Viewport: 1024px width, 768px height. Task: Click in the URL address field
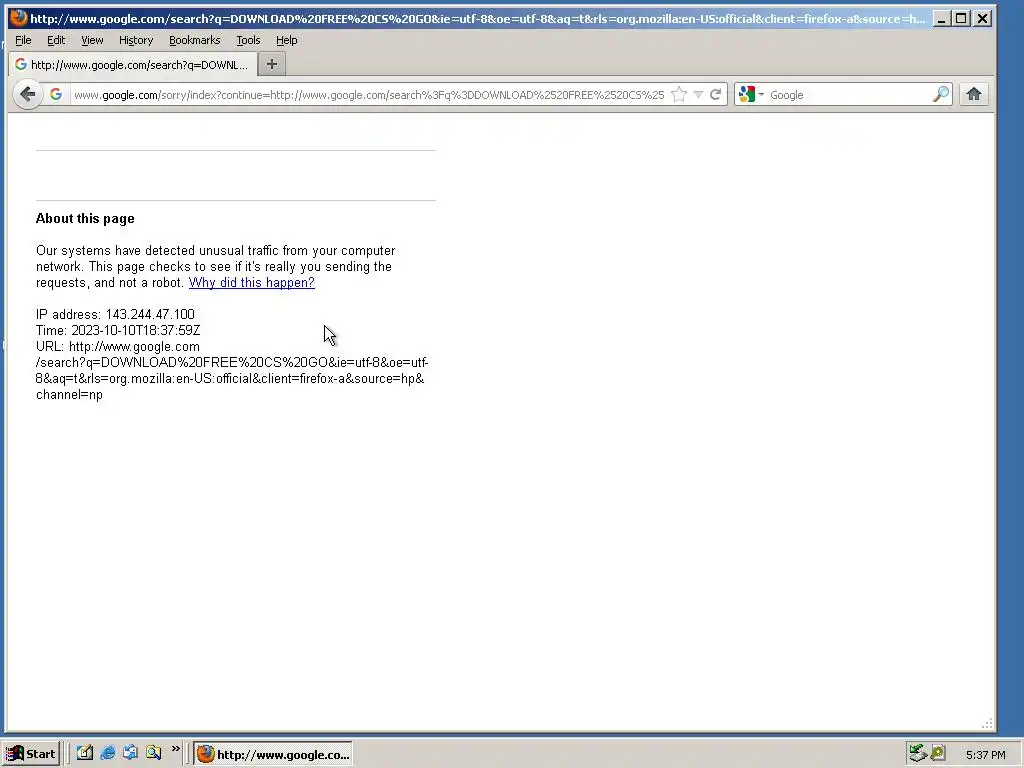point(369,95)
